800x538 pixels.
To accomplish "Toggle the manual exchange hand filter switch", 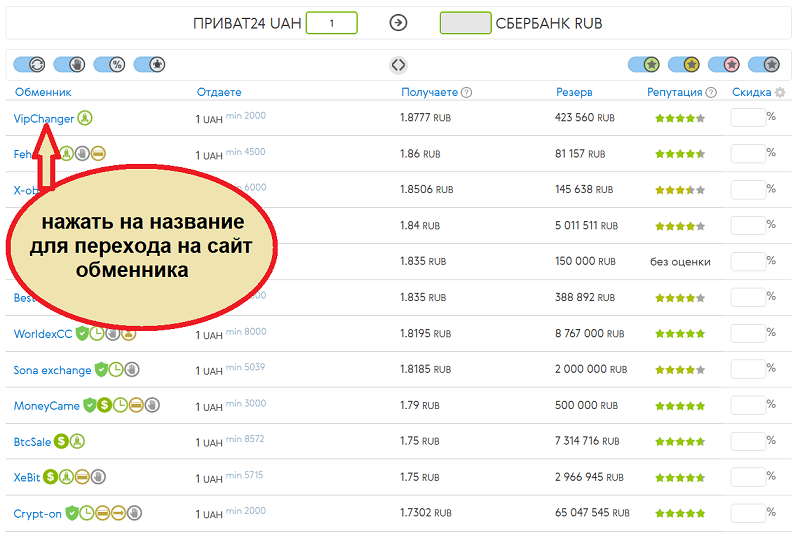I will (69, 64).
